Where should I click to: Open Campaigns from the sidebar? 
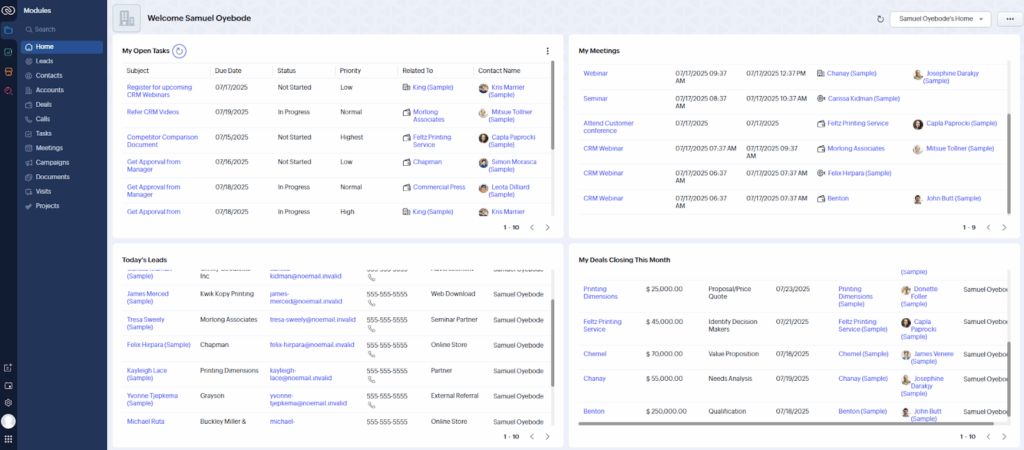coord(52,162)
